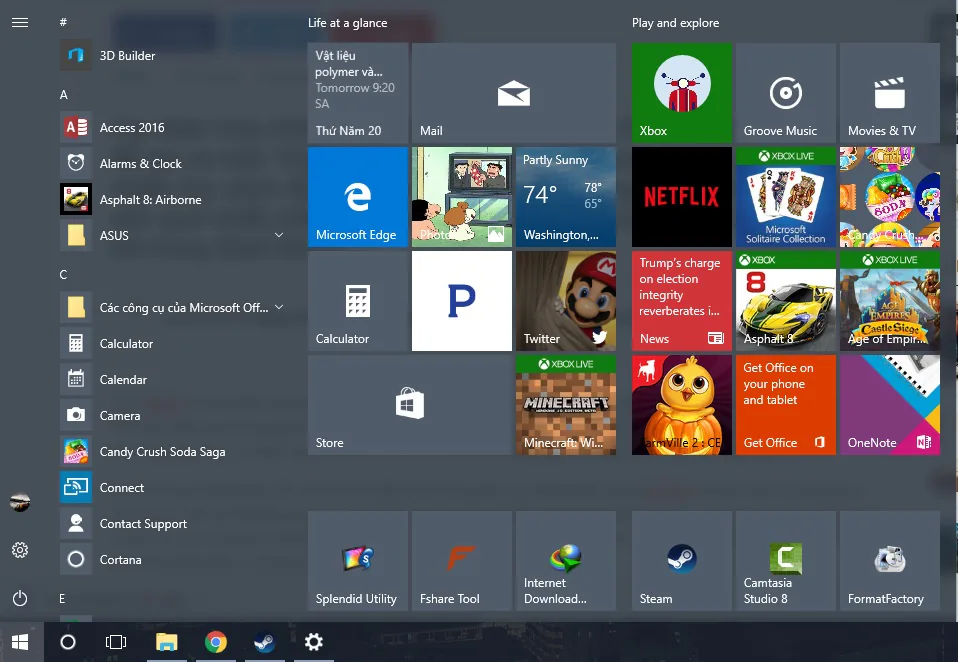
Task: Open 3D Builder from the app list
Action: tap(174, 56)
